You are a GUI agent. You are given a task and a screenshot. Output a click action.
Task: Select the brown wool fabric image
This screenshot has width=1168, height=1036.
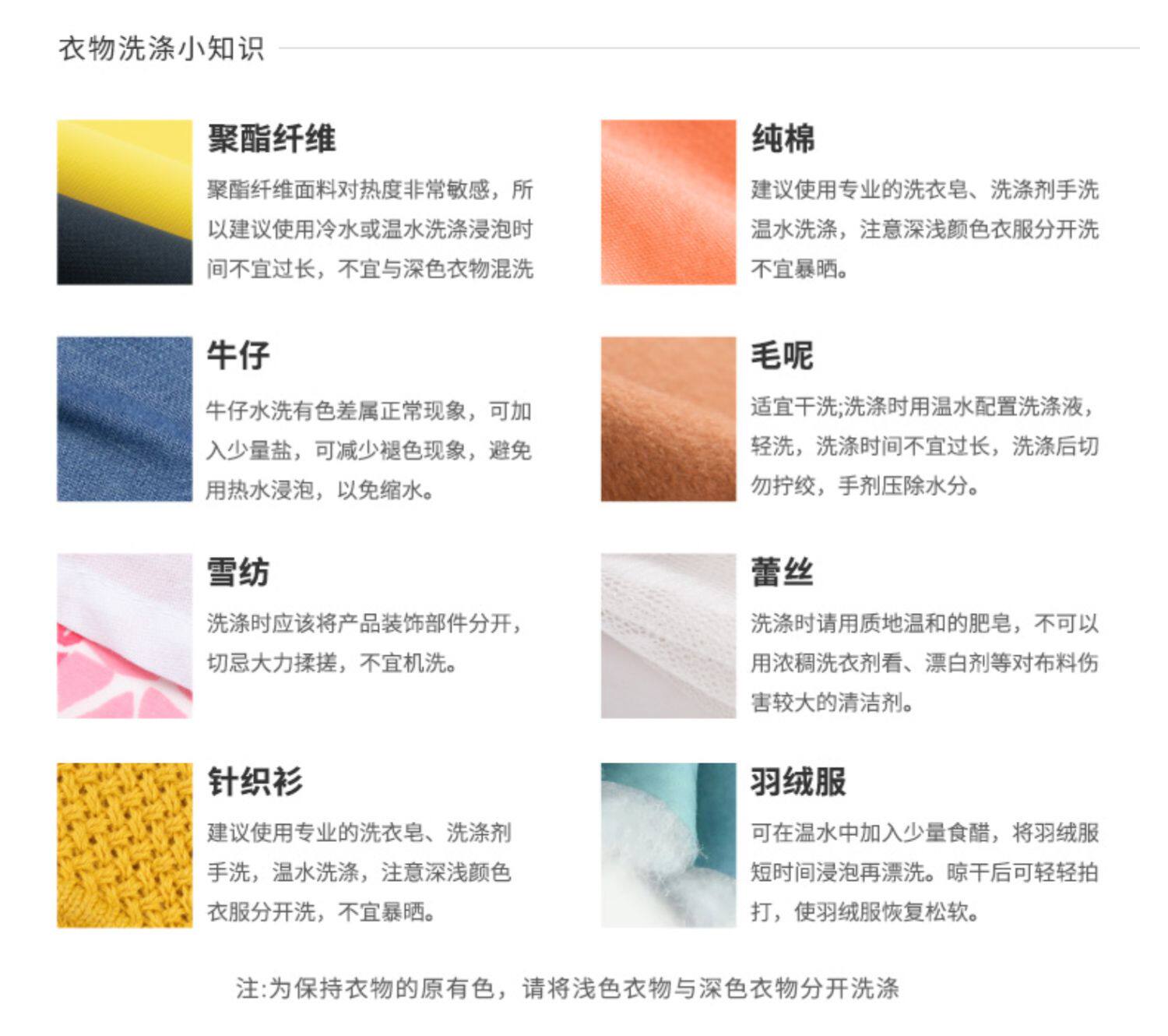668,419
